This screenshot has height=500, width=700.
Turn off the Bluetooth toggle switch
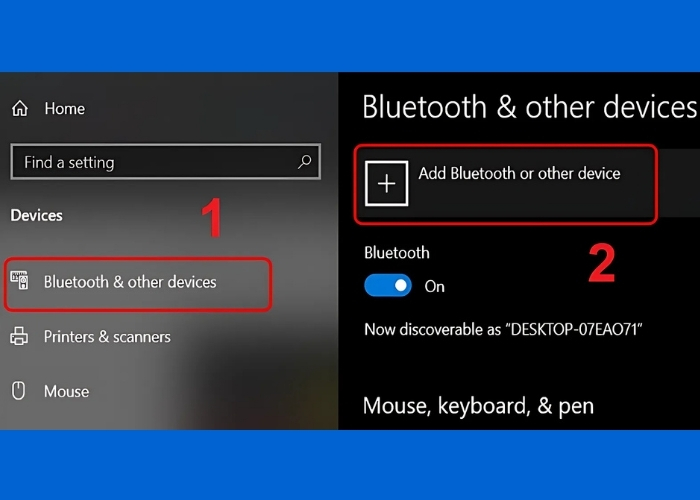388,286
